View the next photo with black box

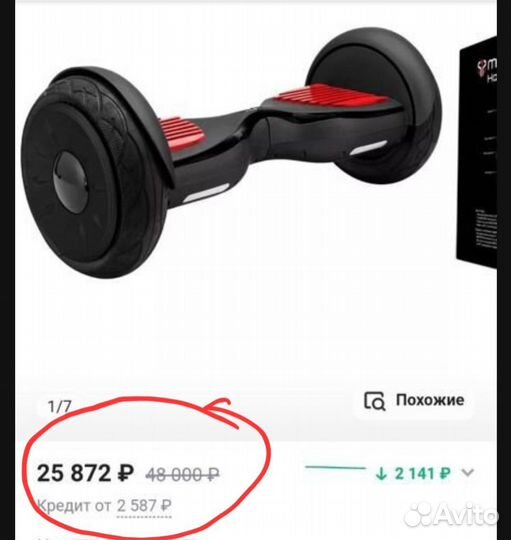pos(477,152)
